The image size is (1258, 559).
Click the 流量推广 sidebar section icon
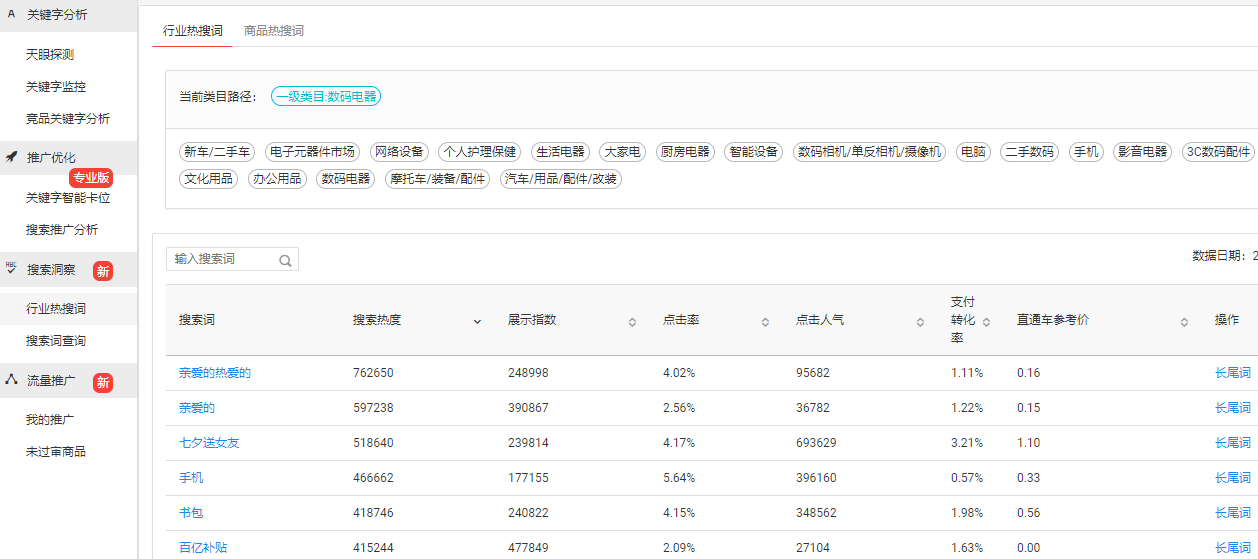pos(11,380)
